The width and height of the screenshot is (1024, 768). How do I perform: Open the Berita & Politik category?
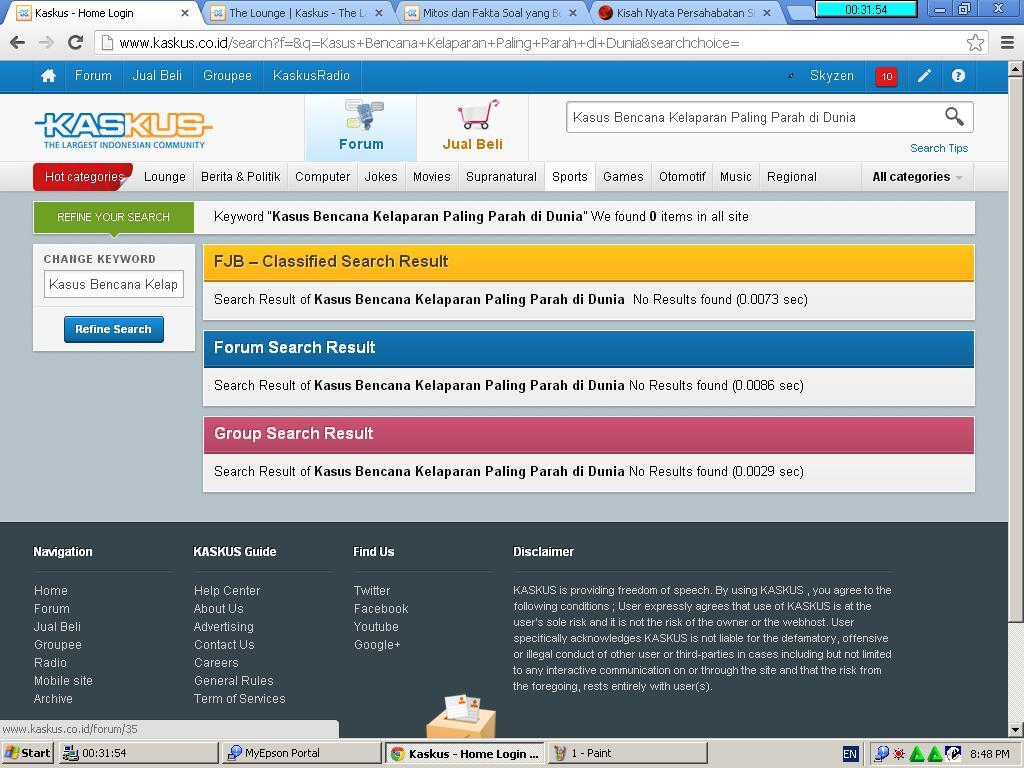point(240,177)
